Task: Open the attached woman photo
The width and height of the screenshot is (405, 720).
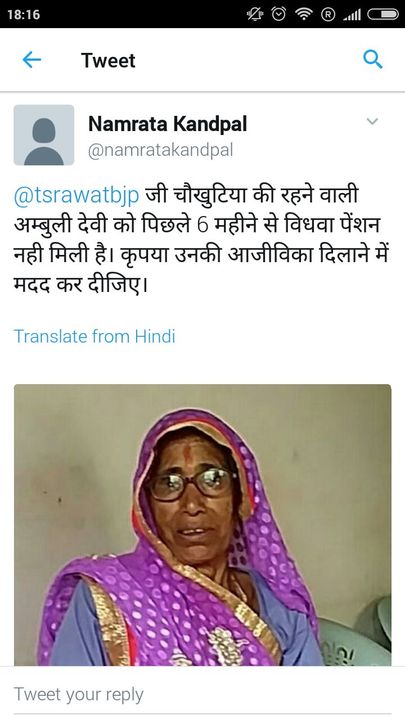Action: pyautogui.click(x=202, y=525)
